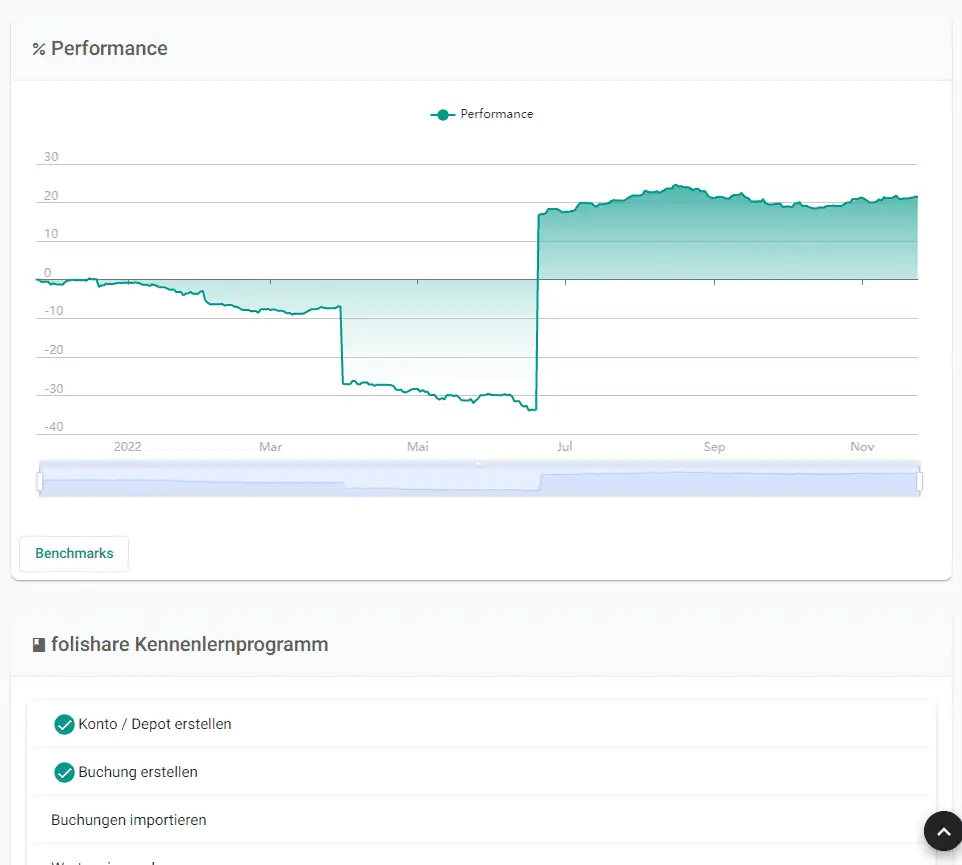Viewport: 962px width, 865px height.
Task: Click the Mar label on the time axis
Action: pyautogui.click(x=271, y=447)
